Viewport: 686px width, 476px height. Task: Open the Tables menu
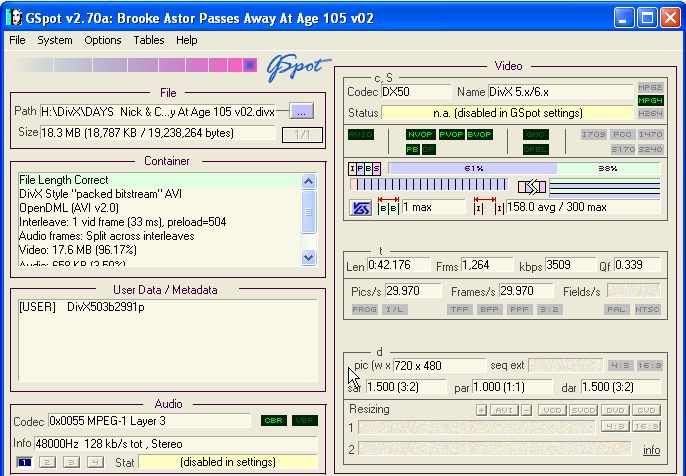click(149, 40)
